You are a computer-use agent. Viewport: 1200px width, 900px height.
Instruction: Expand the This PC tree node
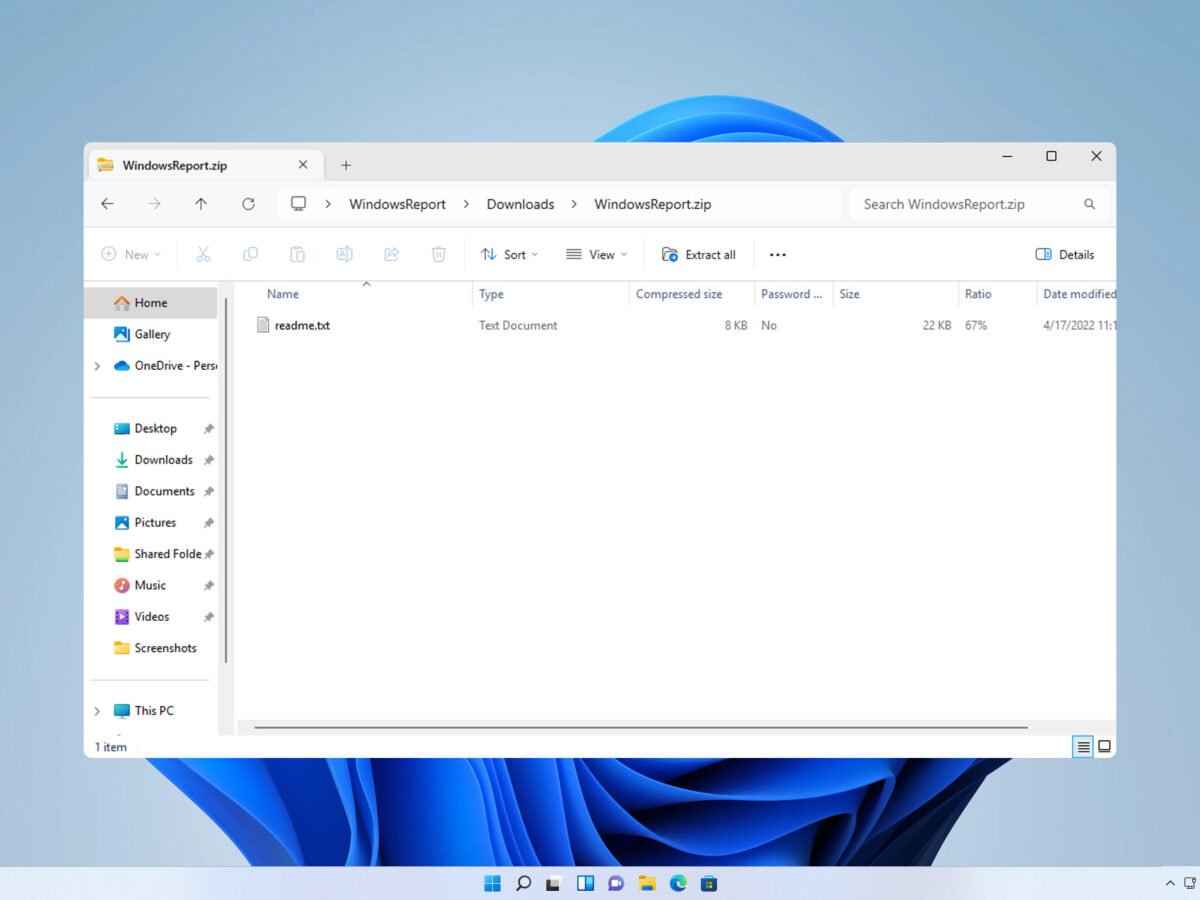coord(97,711)
